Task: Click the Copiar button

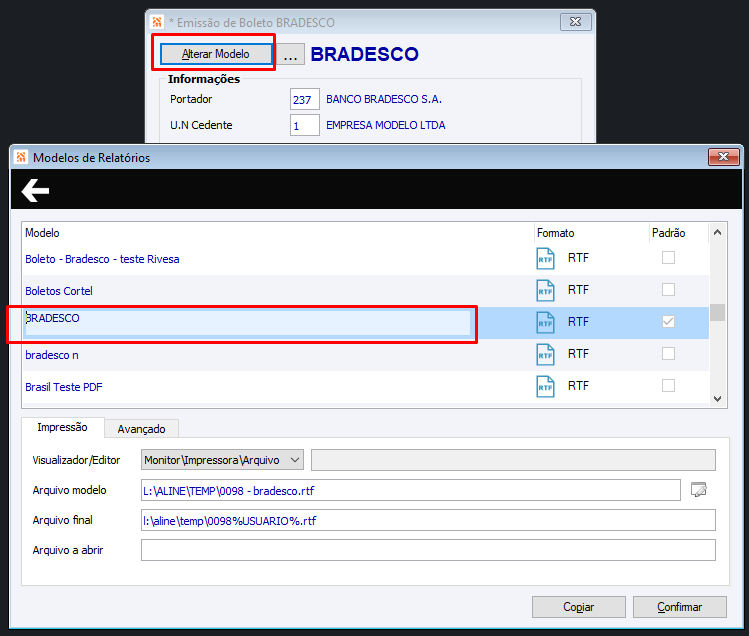Action: point(578,607)
